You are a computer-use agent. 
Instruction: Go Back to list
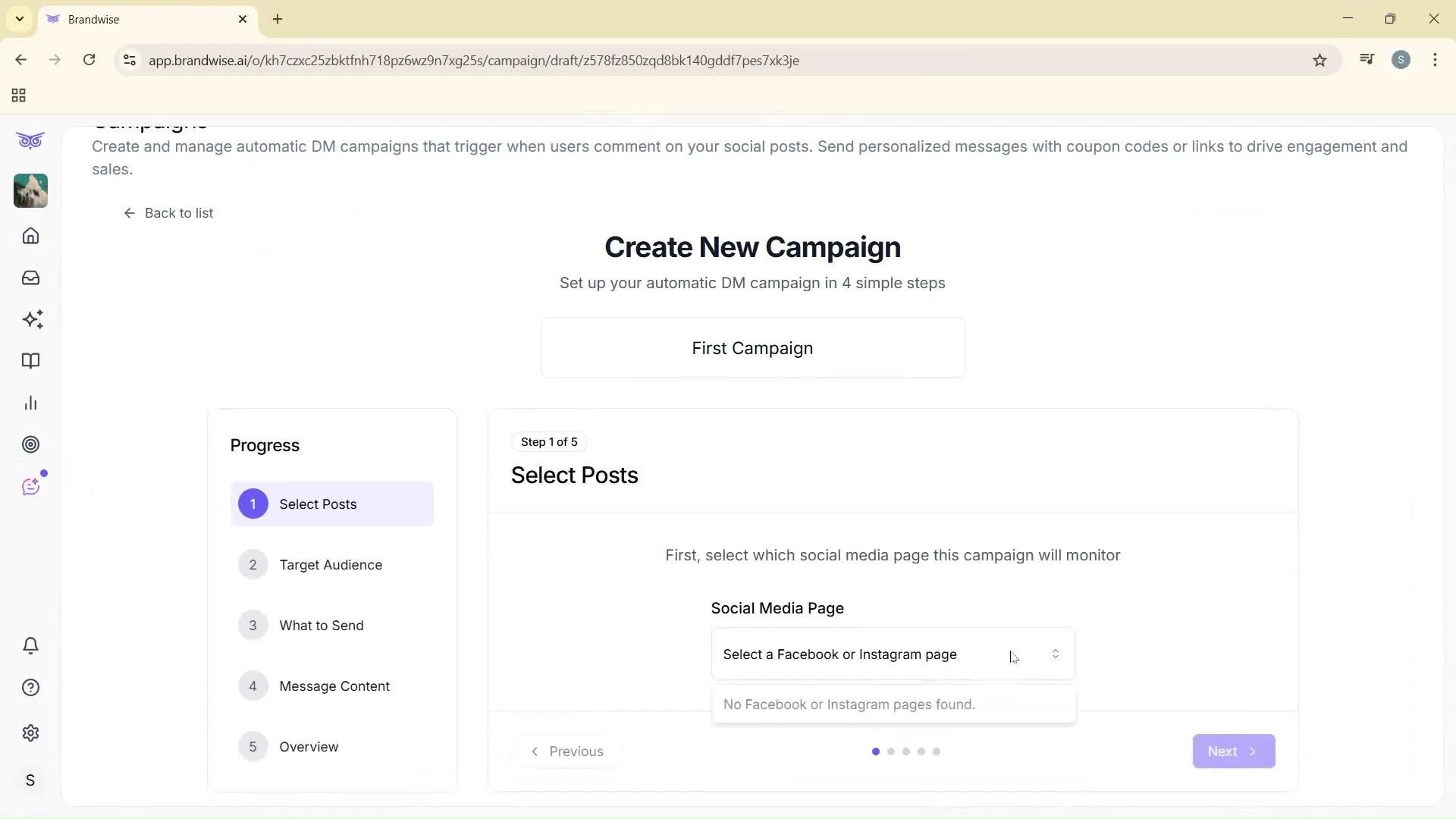(169, 213)
